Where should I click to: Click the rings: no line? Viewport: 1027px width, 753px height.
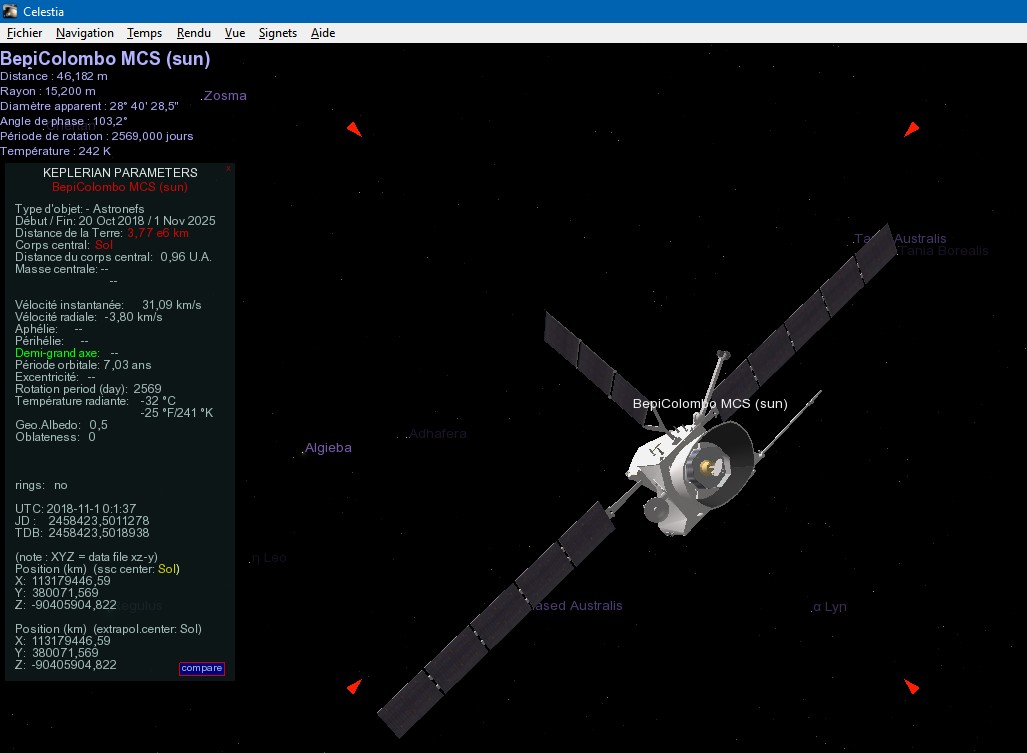click(41, 485)
